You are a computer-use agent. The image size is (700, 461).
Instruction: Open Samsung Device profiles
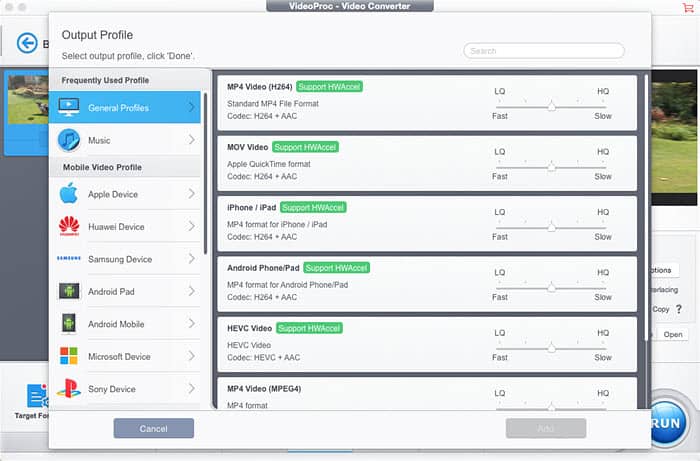pos(125,259)
